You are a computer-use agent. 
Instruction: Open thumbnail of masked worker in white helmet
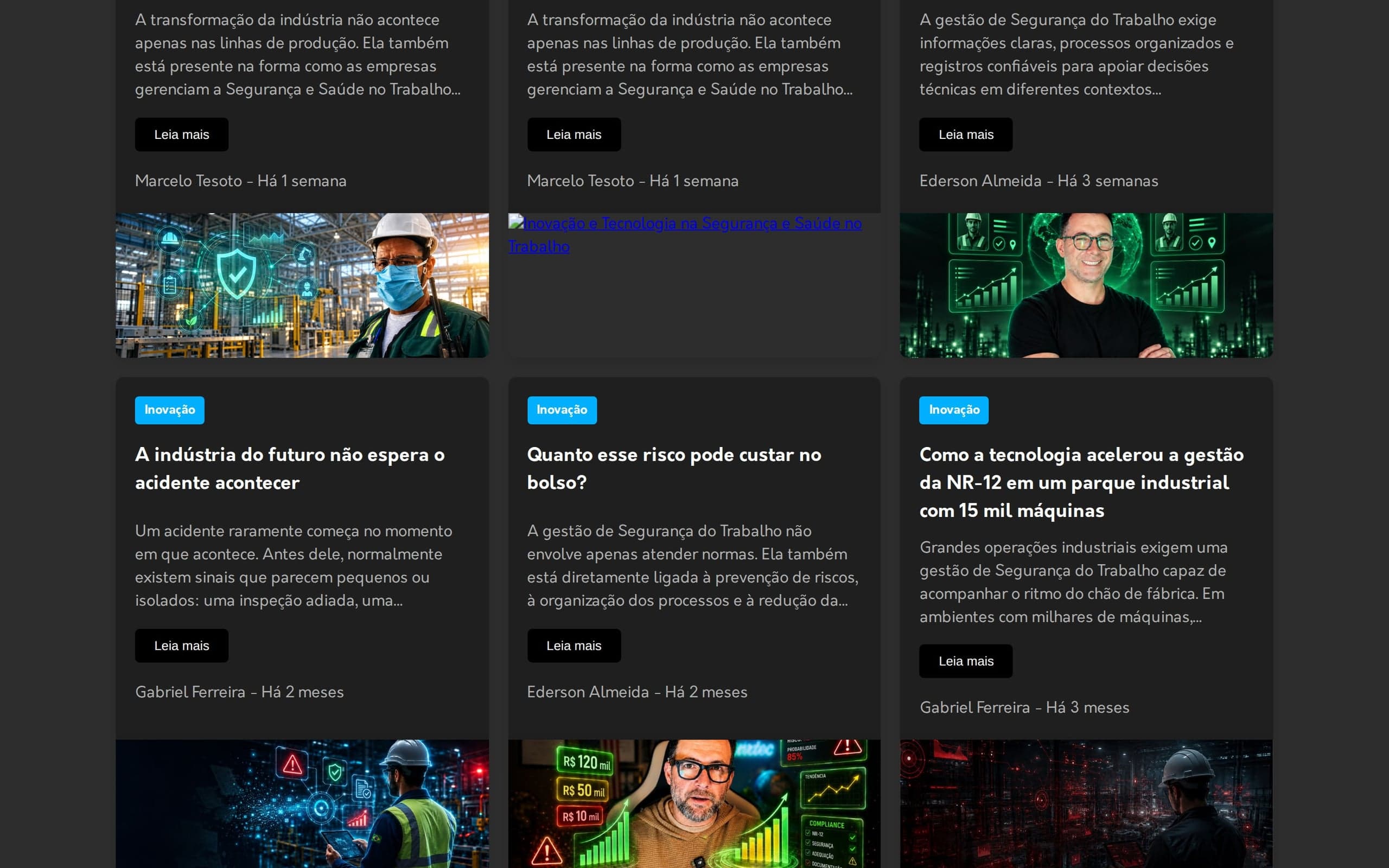pos(302,285)
